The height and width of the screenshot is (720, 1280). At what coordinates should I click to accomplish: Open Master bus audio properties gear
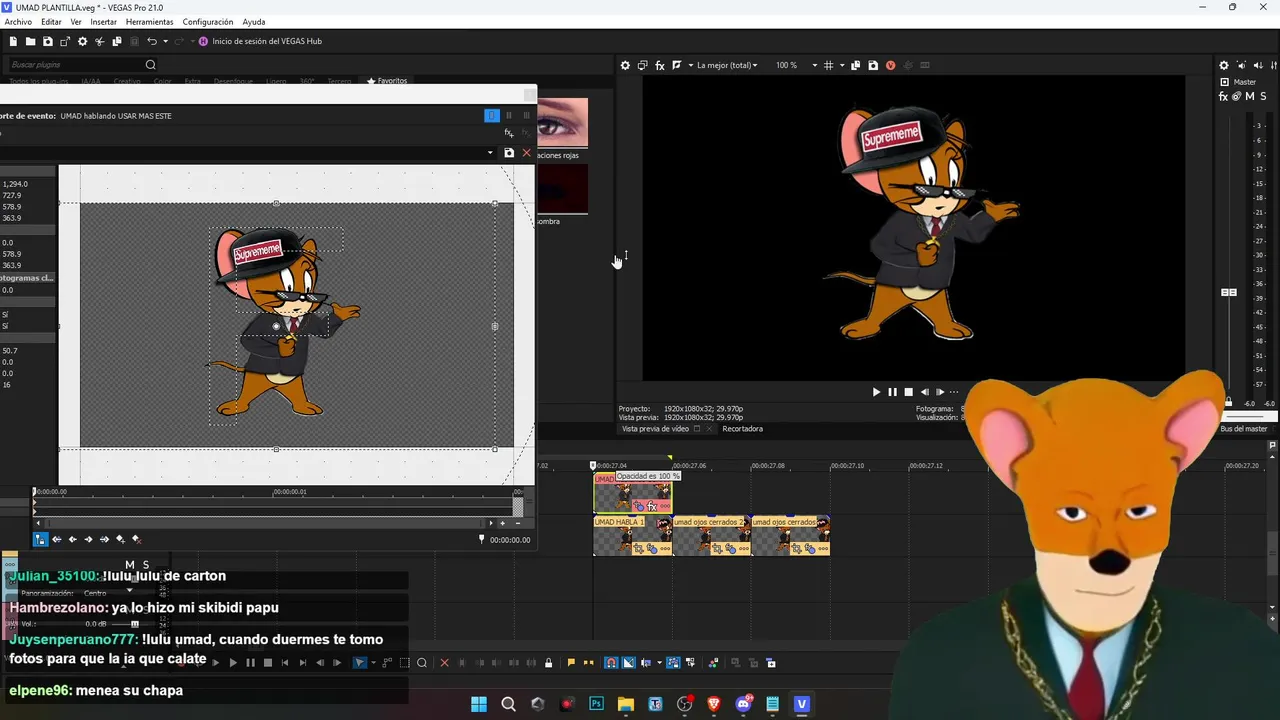(x=1224, y=65)
